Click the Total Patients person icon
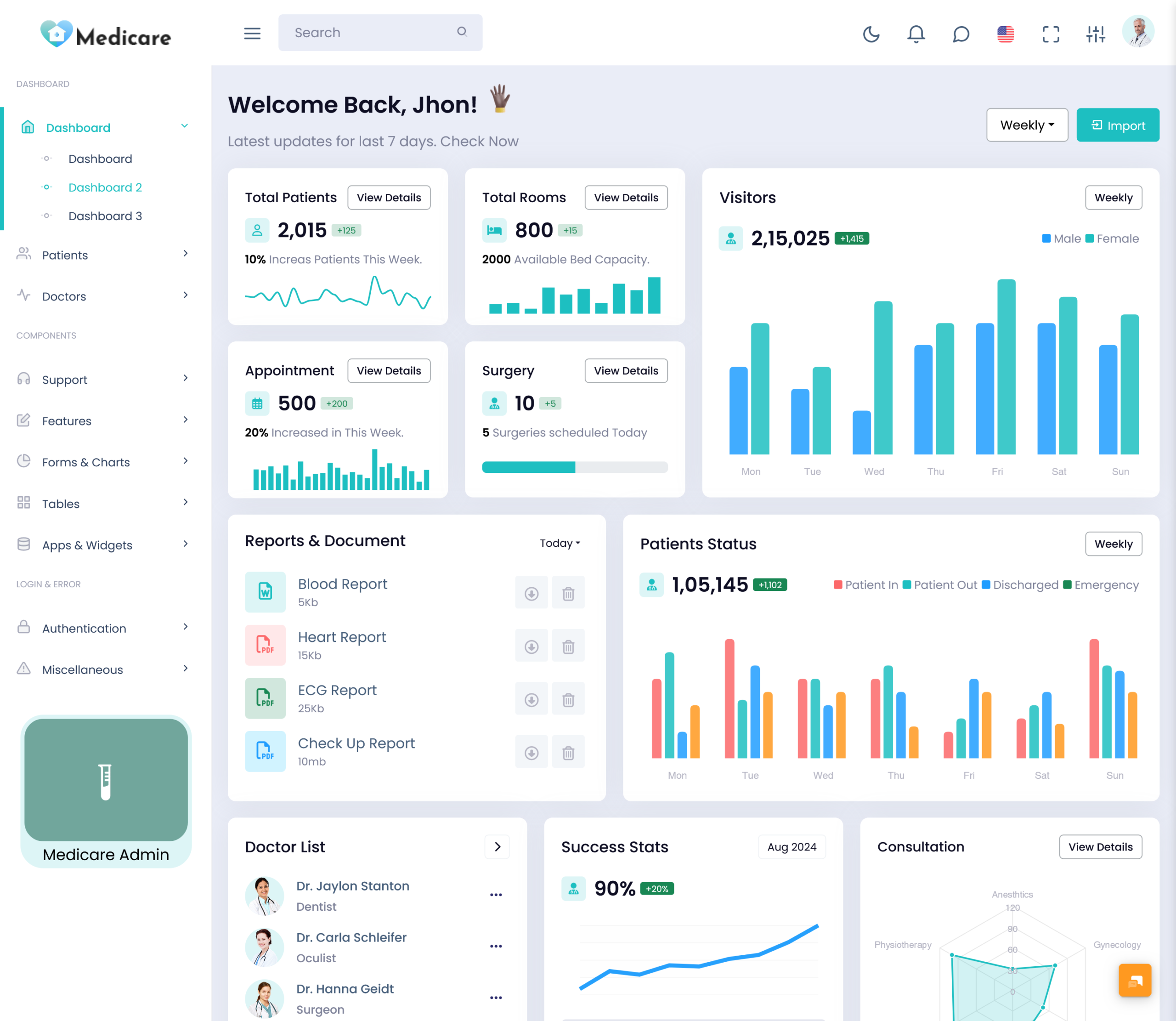The width and height of the screenshot is (1176, 1021). tap(257, 230)
